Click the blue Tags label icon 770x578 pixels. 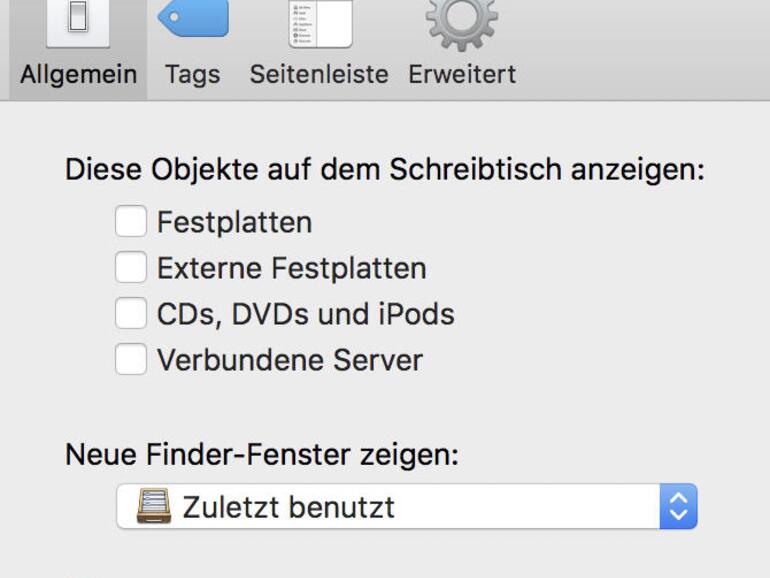(192, 18)
